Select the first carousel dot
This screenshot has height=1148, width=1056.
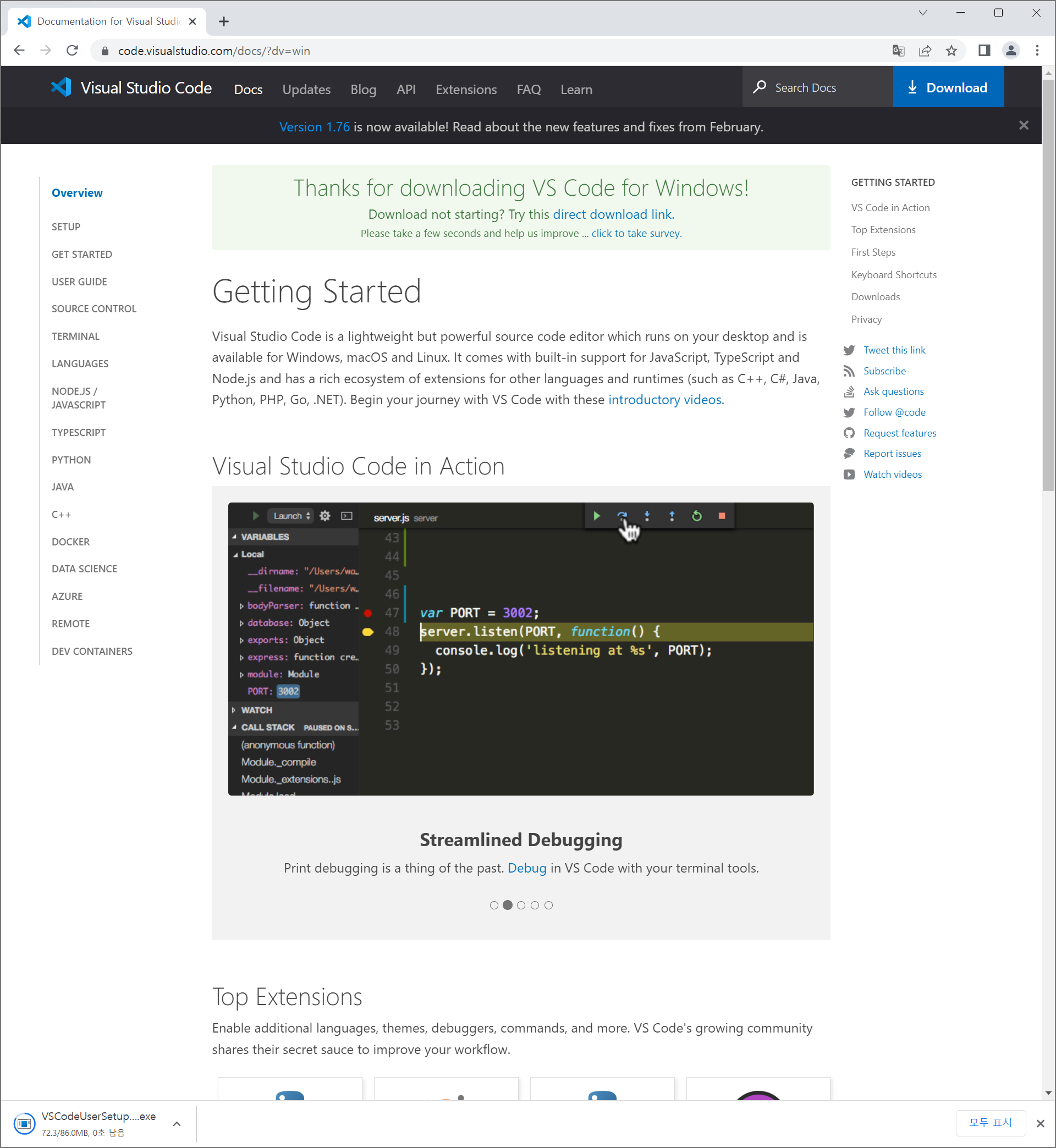click(x=494, y=906)
